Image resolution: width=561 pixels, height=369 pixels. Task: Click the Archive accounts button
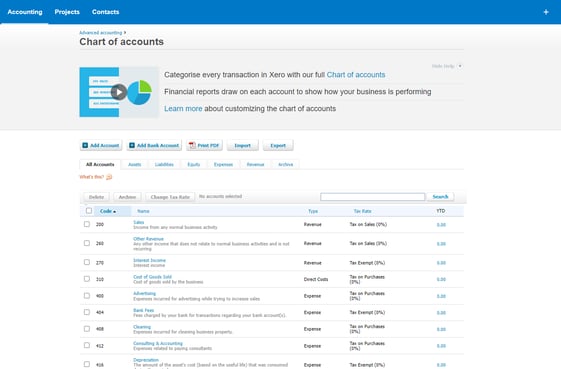click(127, 197)
